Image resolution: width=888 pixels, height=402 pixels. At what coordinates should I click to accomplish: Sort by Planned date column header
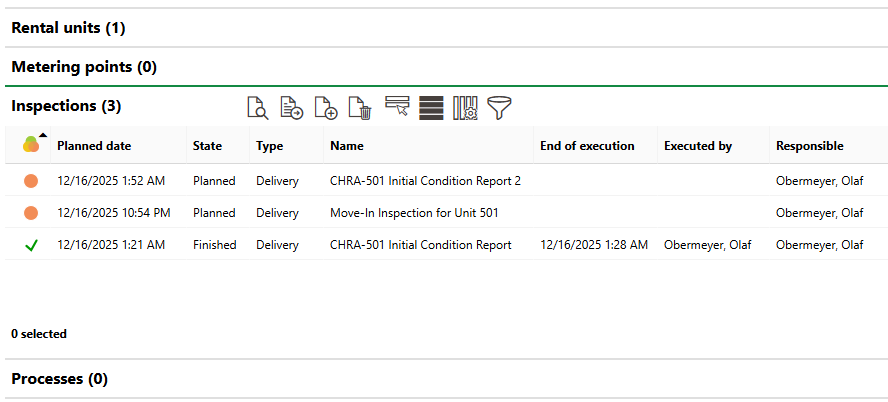tap(94, 146)
